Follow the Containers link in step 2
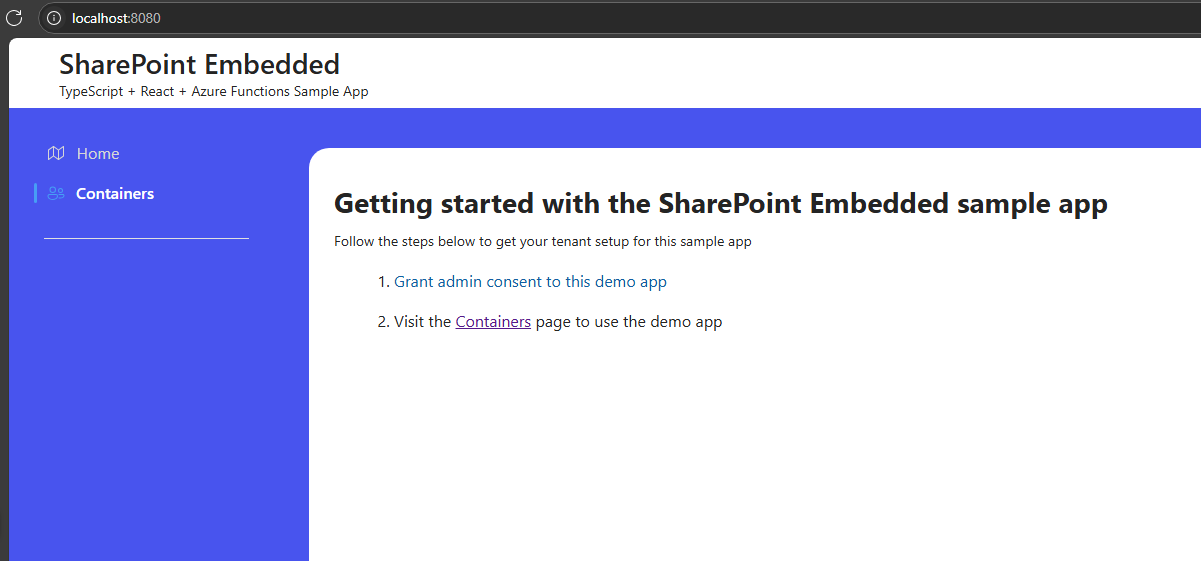Viewport: 1201px width, 561px height. point(493,322)
